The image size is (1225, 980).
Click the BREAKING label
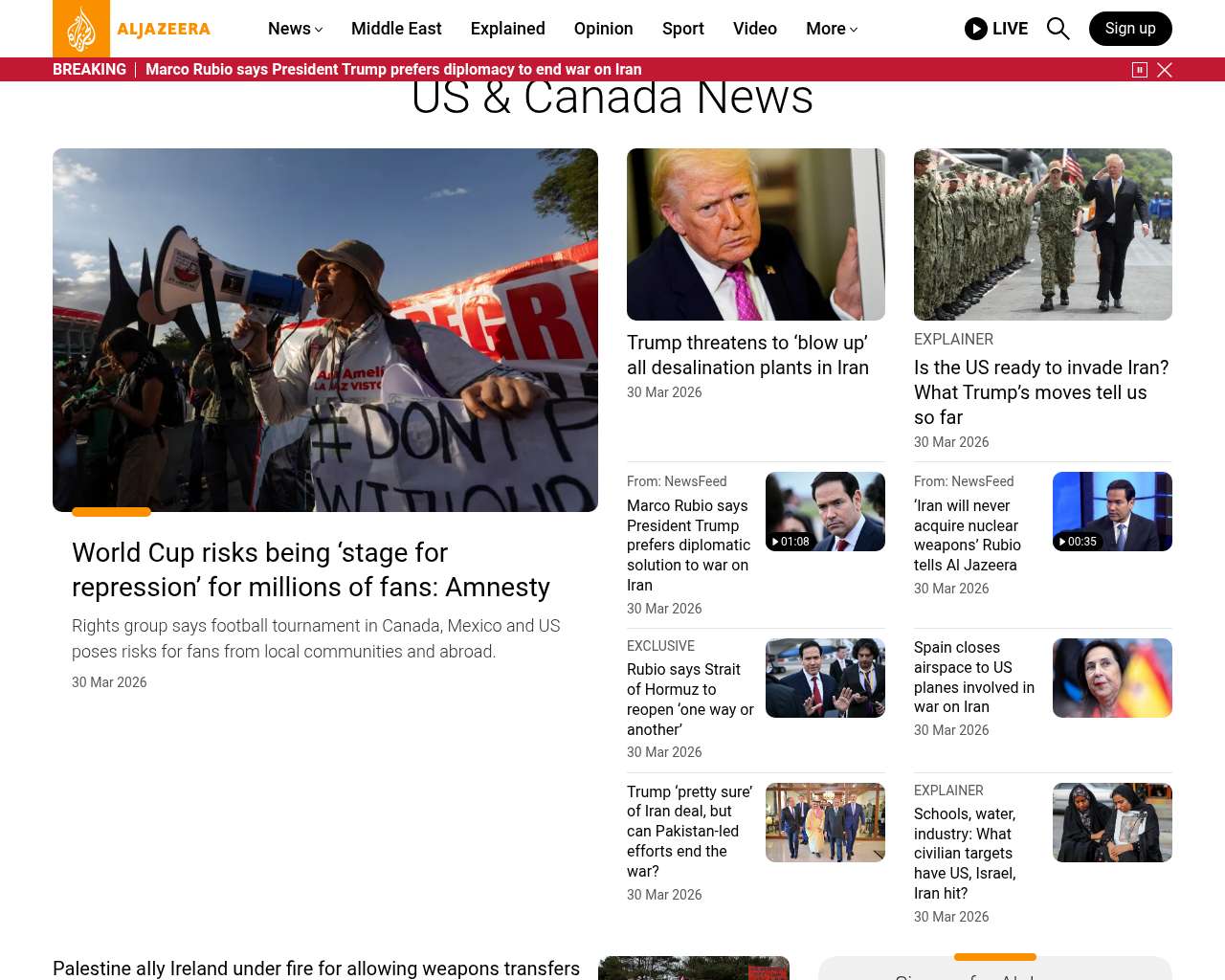point(89,70)
